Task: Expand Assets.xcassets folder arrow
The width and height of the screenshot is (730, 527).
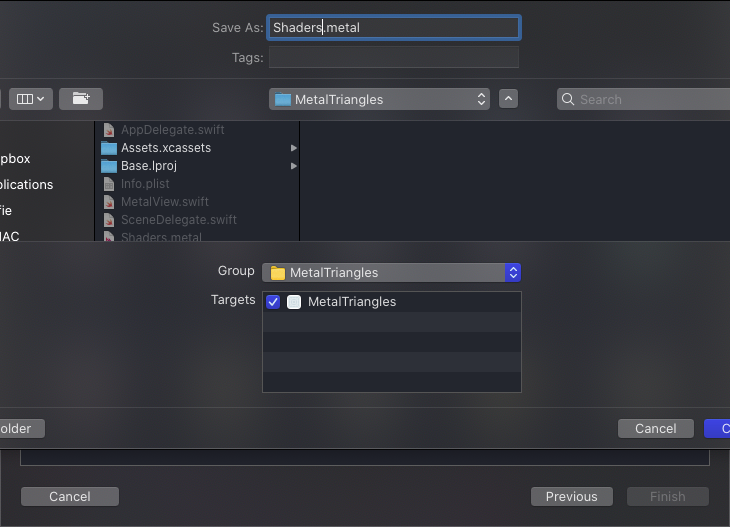Action: click(293, 148)
